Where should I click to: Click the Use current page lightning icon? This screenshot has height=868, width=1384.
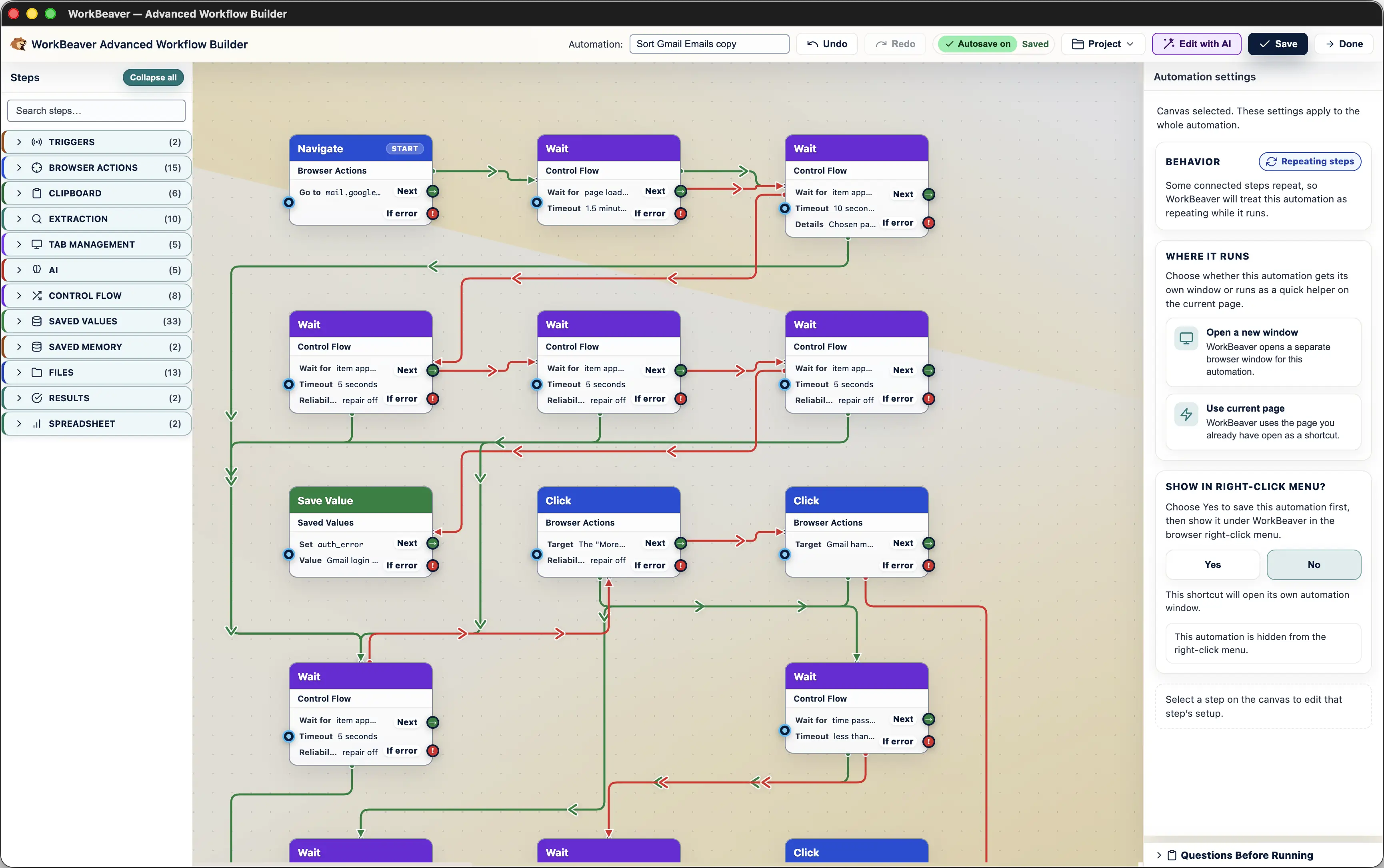pyautogui.click(x=1186, y=414)
